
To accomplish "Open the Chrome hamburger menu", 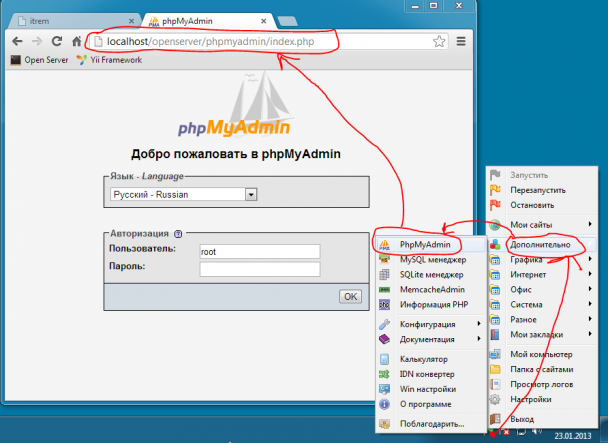I will point(461,41).
